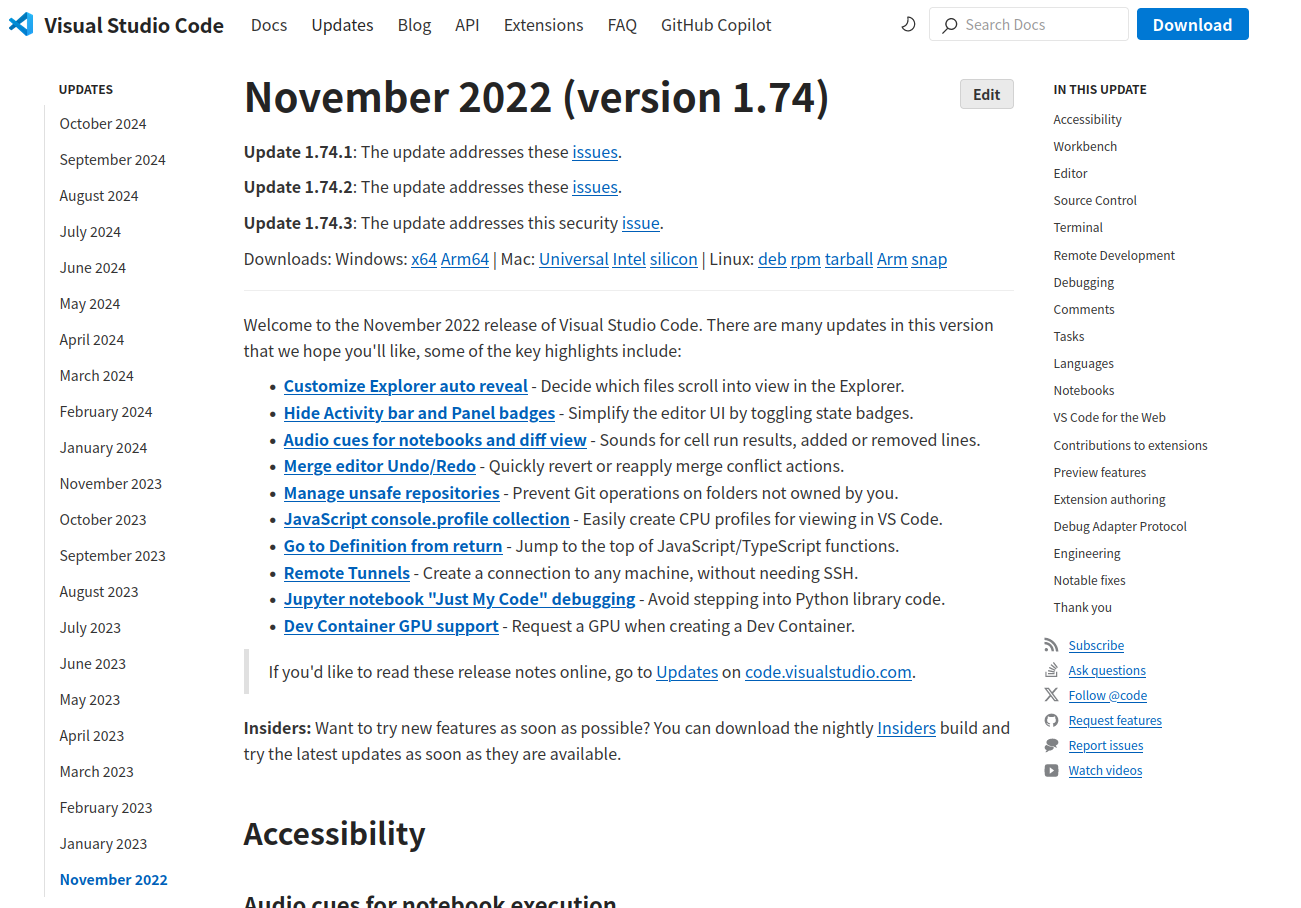Jump to Thank you section link
1301x908 pixels.
(x=1082, y=607)
